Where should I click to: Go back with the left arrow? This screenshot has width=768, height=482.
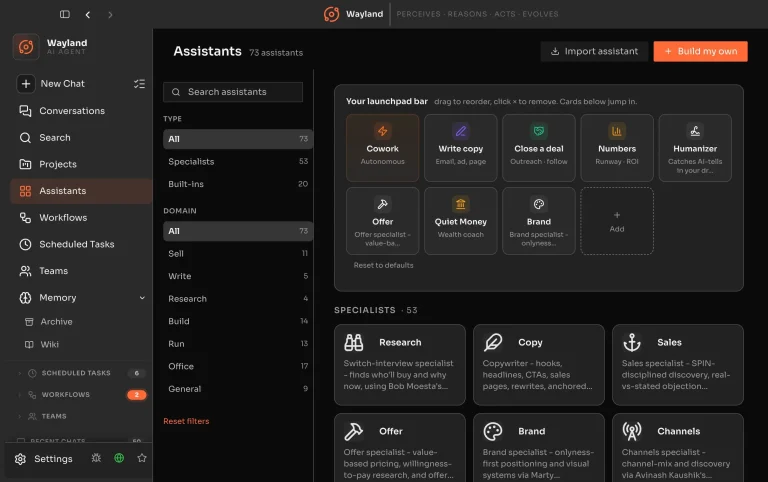pyautogui.click(x=88, y=15)
